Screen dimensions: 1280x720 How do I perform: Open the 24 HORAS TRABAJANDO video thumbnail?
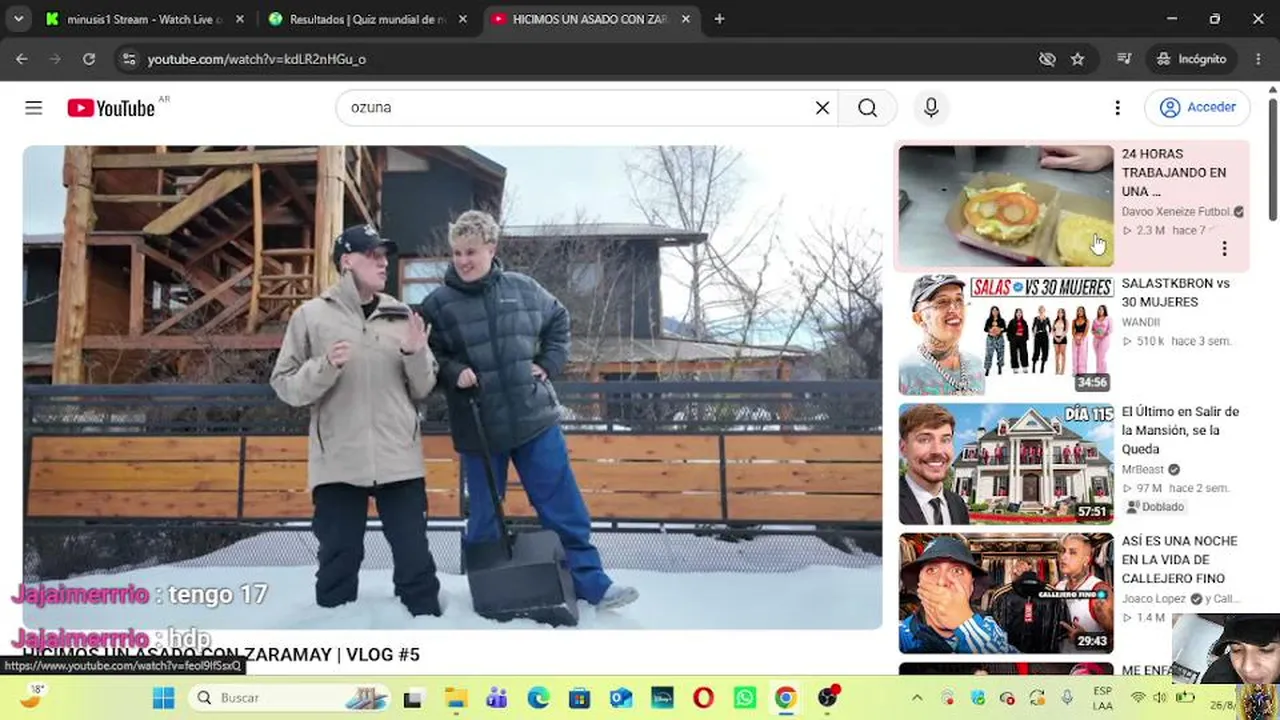point(1005,206)
